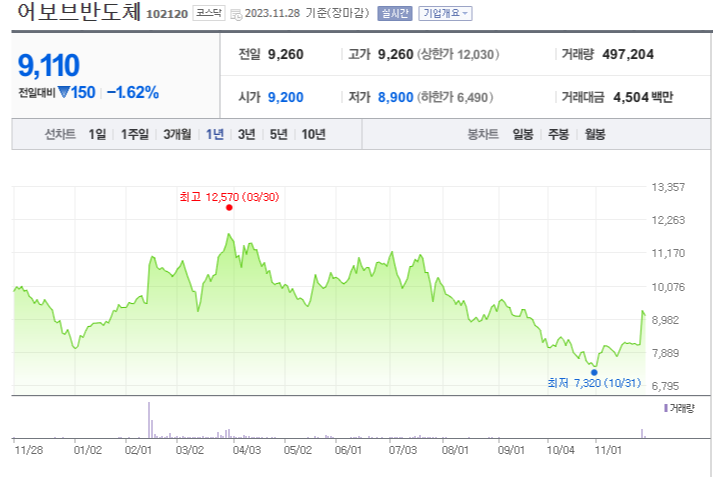Click the 상한가 12,030 upper limit text
The image size is (713, 477).
tap(458, 55)
